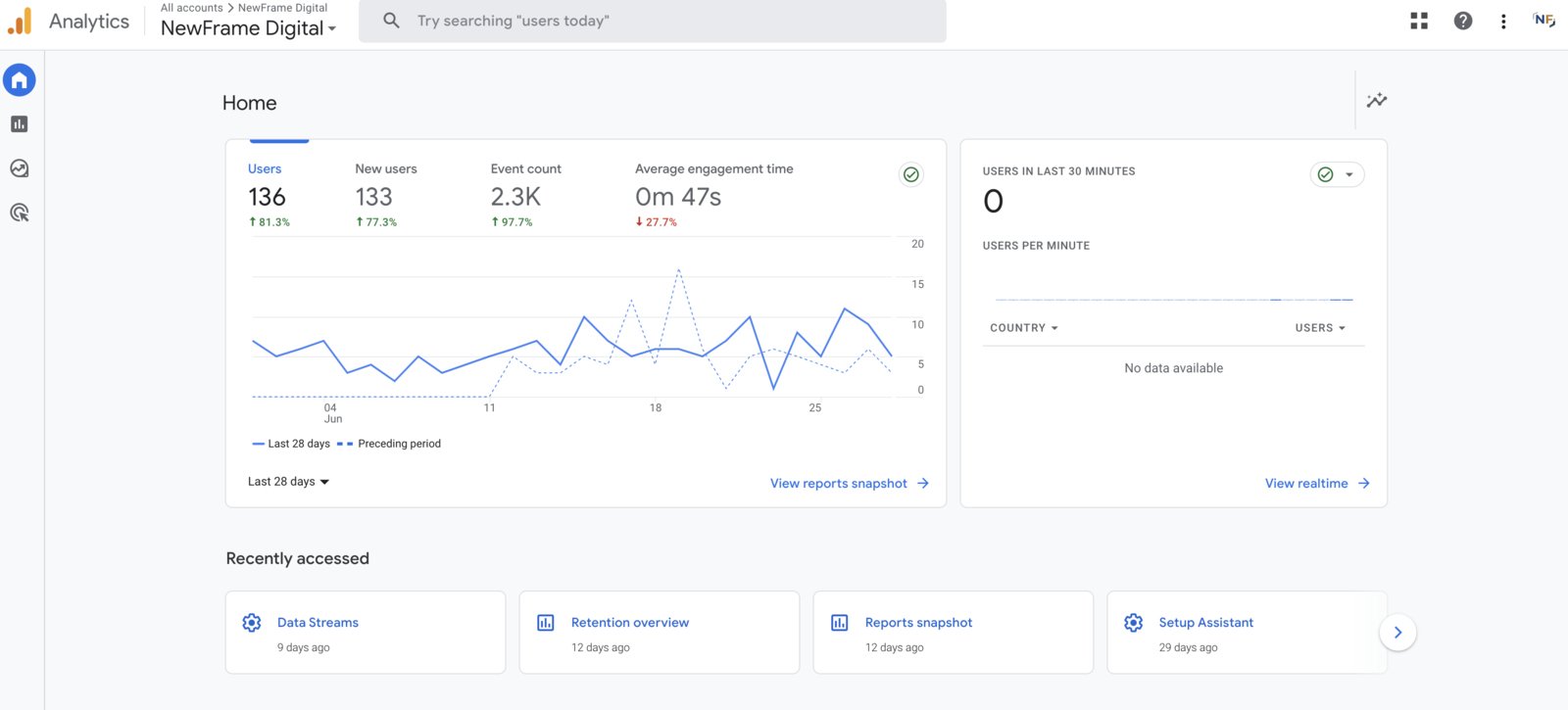
Task: Focus the Try searching "users today" field
Action: pyautogui.click(x=653, y=21)
